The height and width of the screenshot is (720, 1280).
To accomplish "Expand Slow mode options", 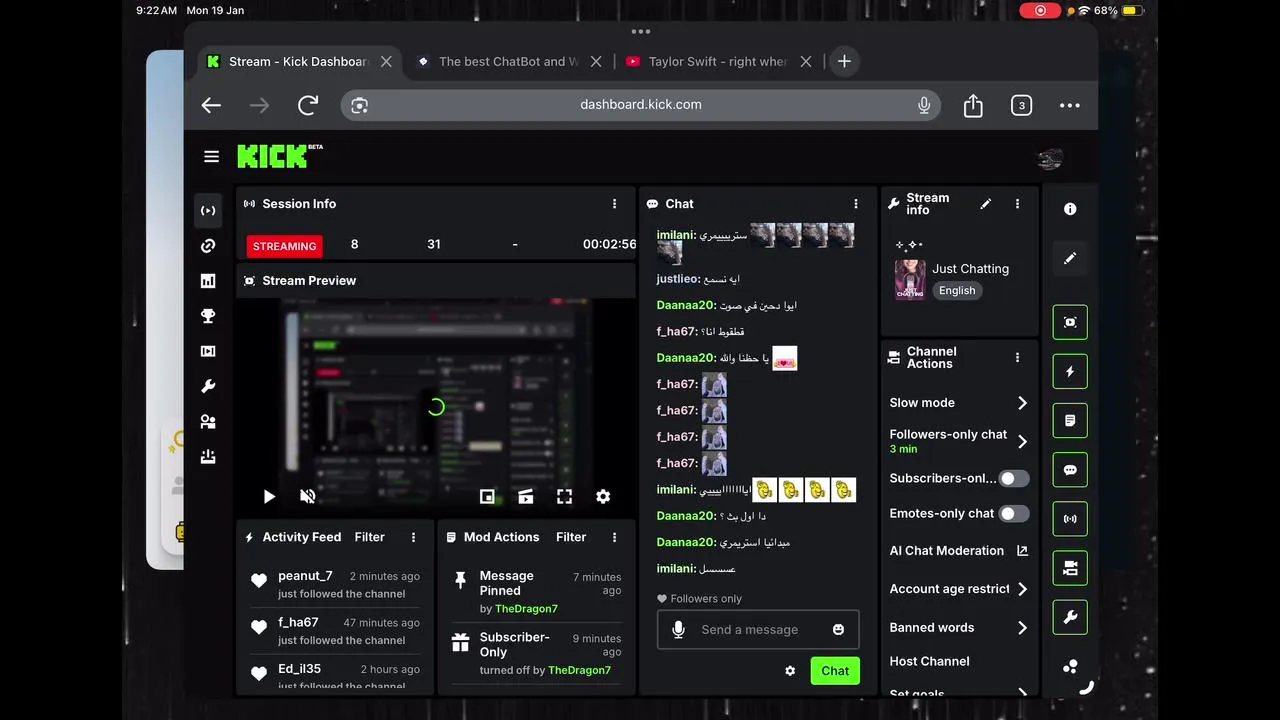I will (x=1022, y=403).
